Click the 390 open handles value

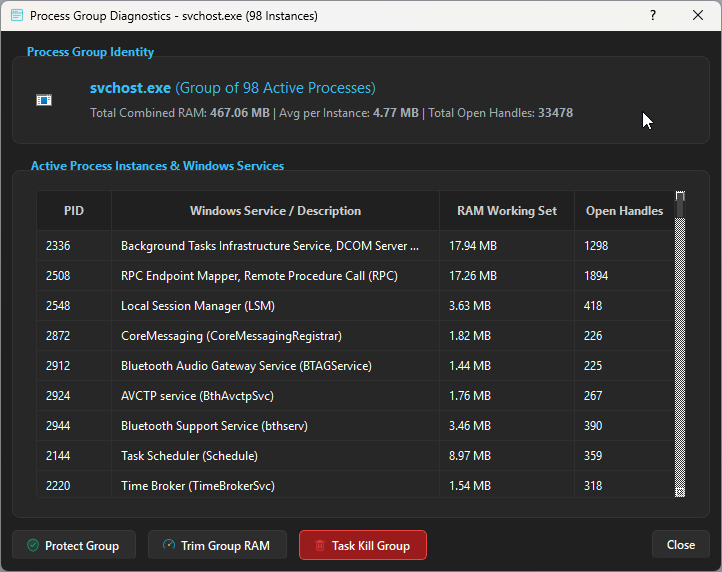point(593,425)
